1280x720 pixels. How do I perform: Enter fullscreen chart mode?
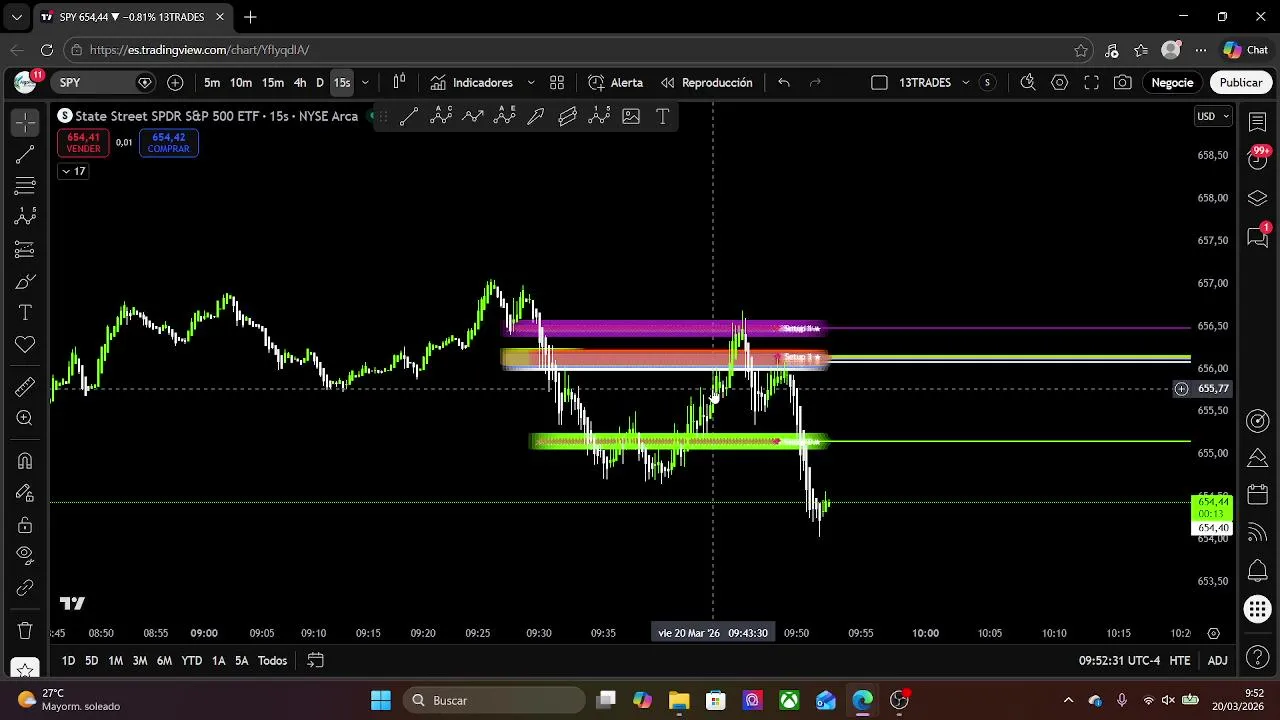click(1091, 83)
